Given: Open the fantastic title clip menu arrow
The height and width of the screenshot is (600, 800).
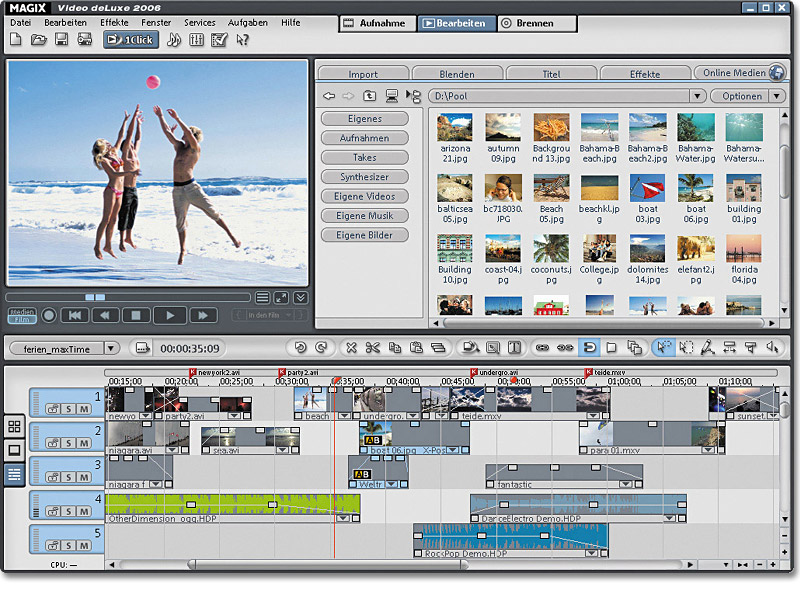Looking at the screenshot, I should pos(626,484).
